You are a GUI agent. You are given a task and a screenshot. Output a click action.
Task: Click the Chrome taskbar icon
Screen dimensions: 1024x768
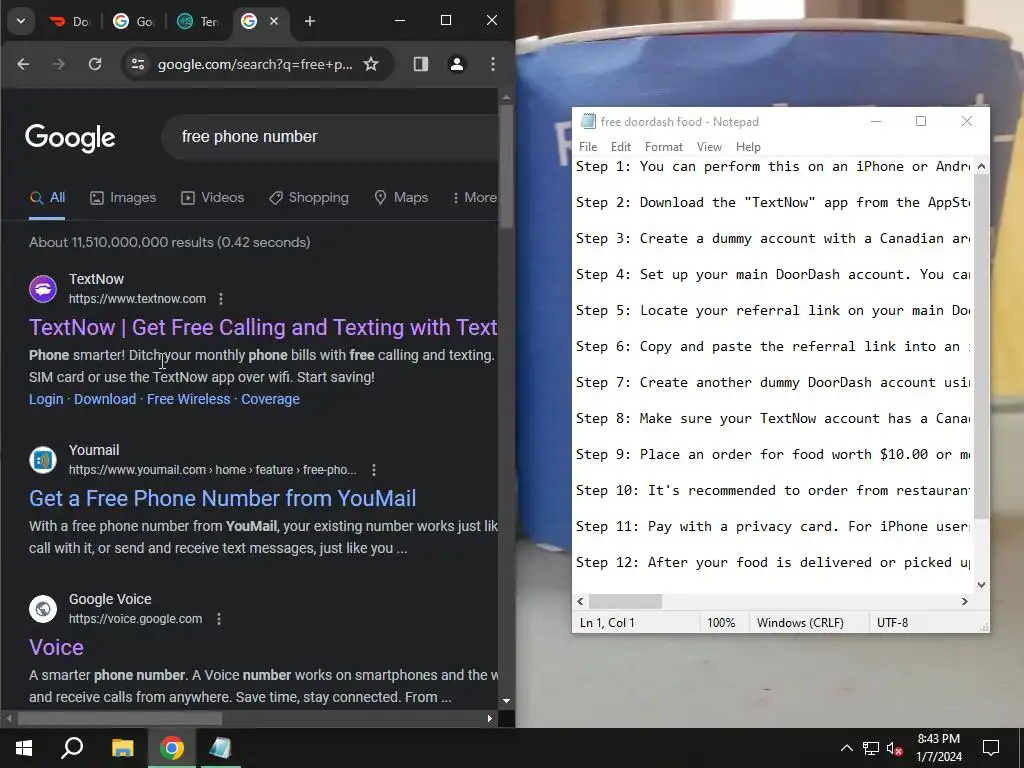172,748
